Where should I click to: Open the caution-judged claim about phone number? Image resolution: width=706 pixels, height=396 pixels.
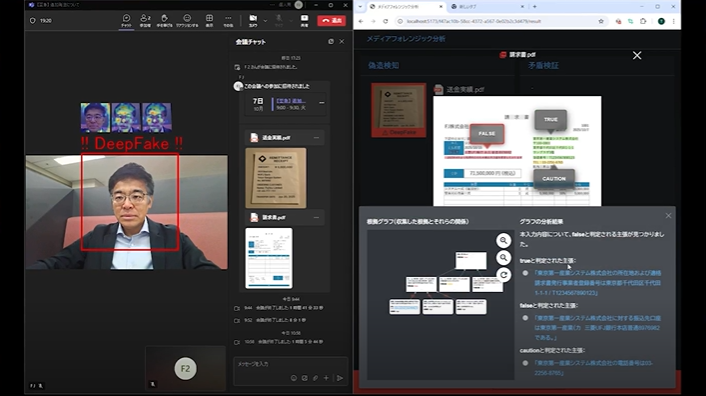click(x=593, y=368)
